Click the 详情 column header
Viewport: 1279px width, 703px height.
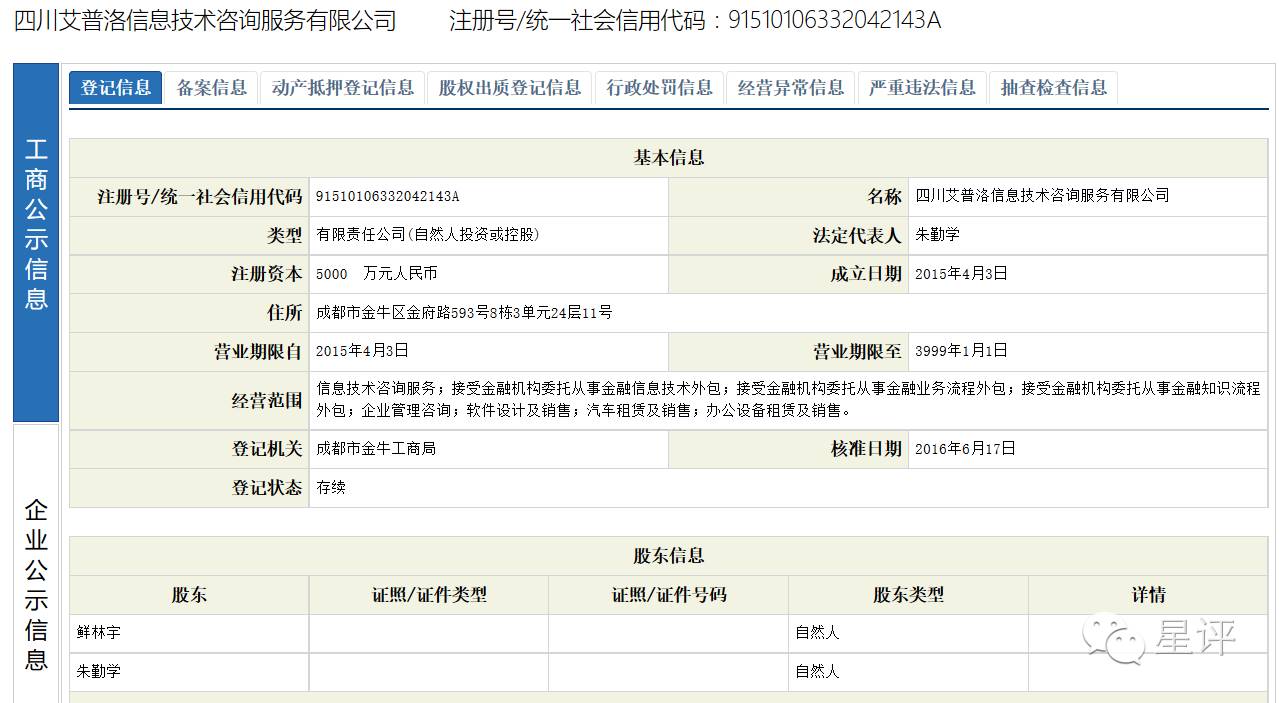click(x=1149, y=594)
